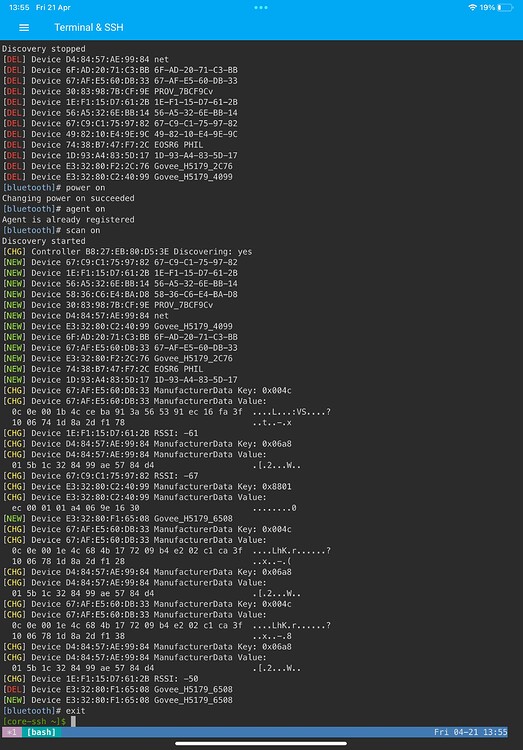This screenshot has width=523, height=750.
Task: Click the 'agent on' command line
Action: 54,209
